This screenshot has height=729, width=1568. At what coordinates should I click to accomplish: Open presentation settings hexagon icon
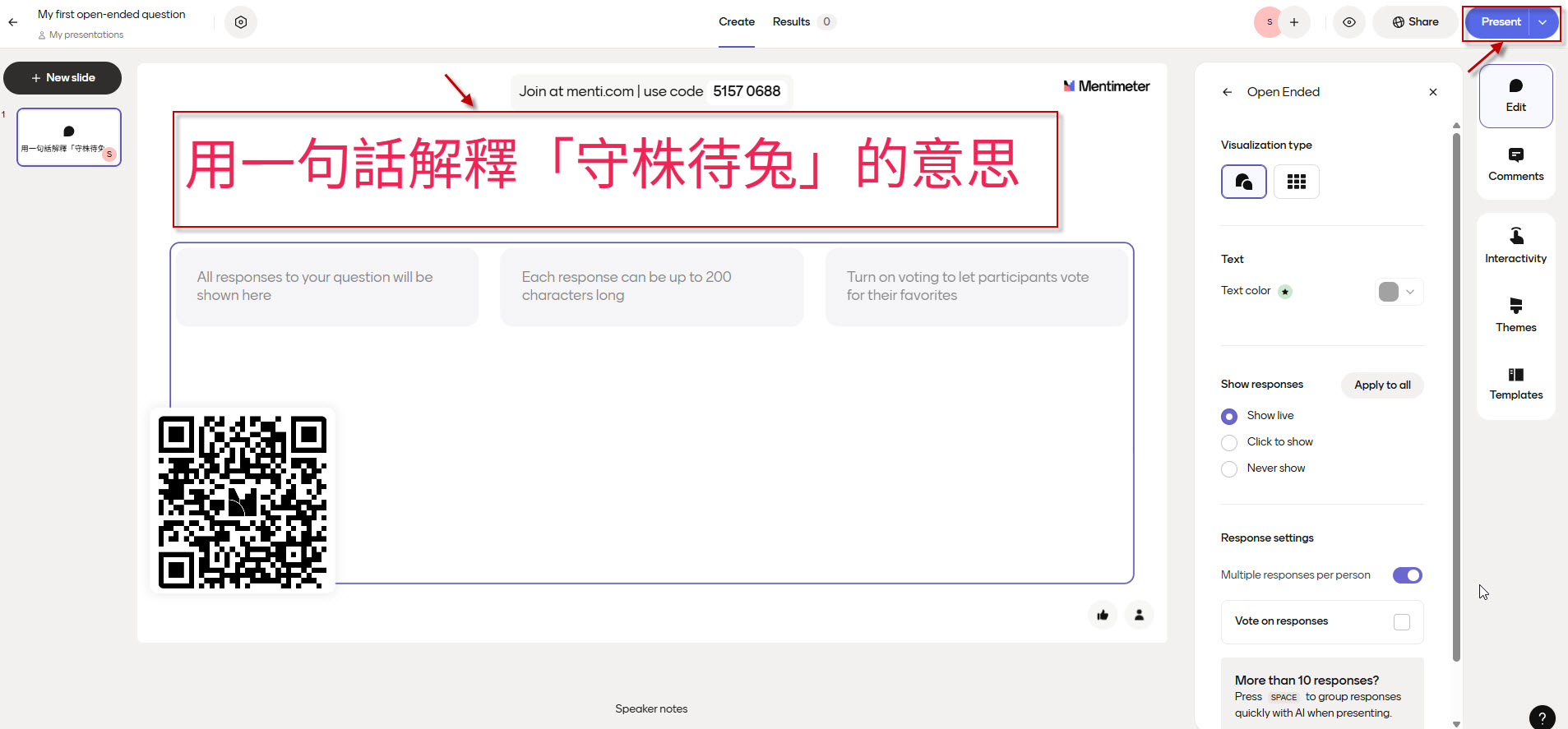[x=241, y=22]
